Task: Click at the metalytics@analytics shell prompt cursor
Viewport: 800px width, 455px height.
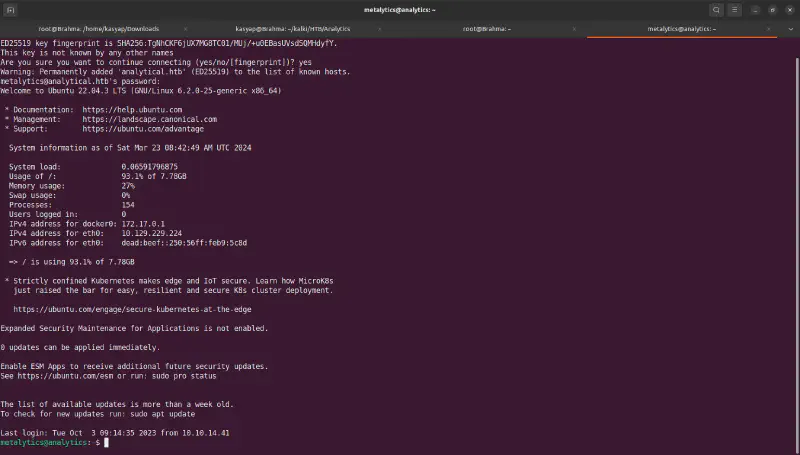Action: pos(104,442)
